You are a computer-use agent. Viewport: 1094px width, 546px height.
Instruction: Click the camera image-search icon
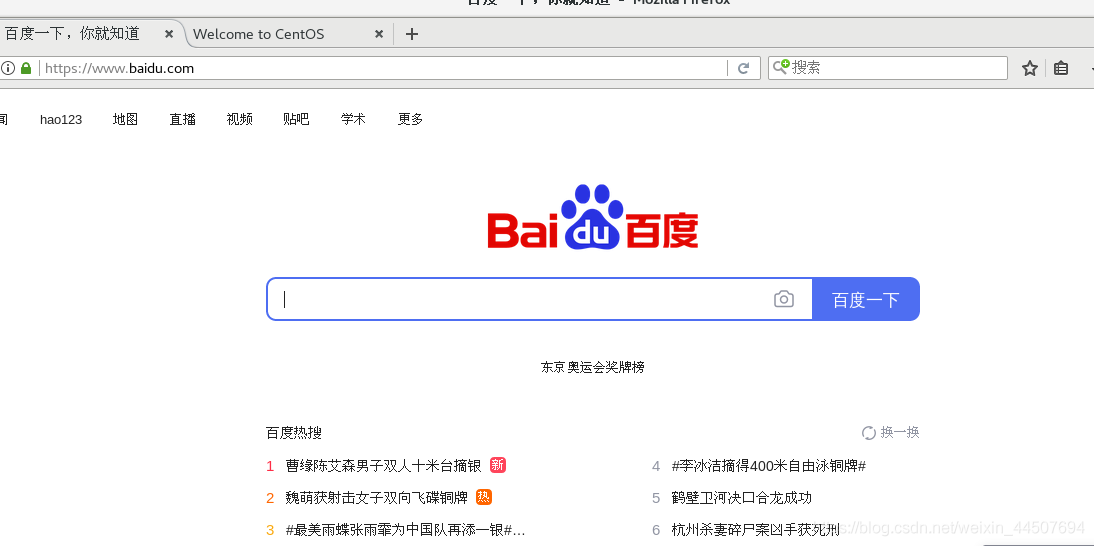click(784, 299)
